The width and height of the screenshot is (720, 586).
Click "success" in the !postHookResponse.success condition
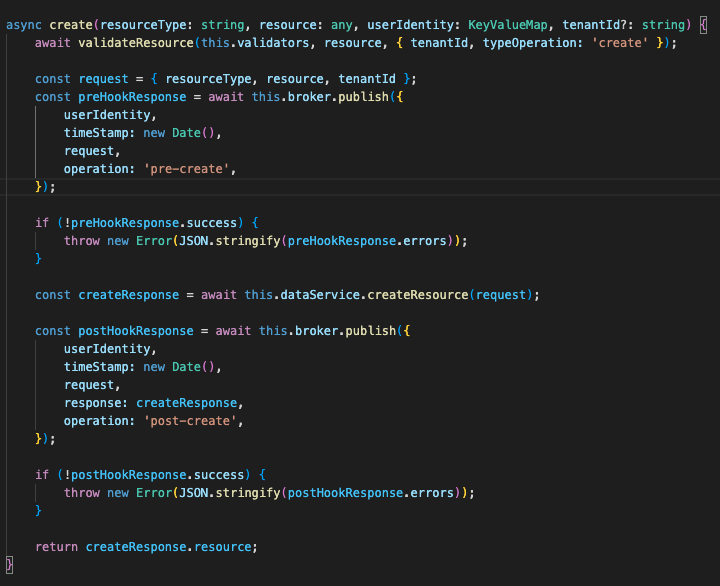click(219, 475)
